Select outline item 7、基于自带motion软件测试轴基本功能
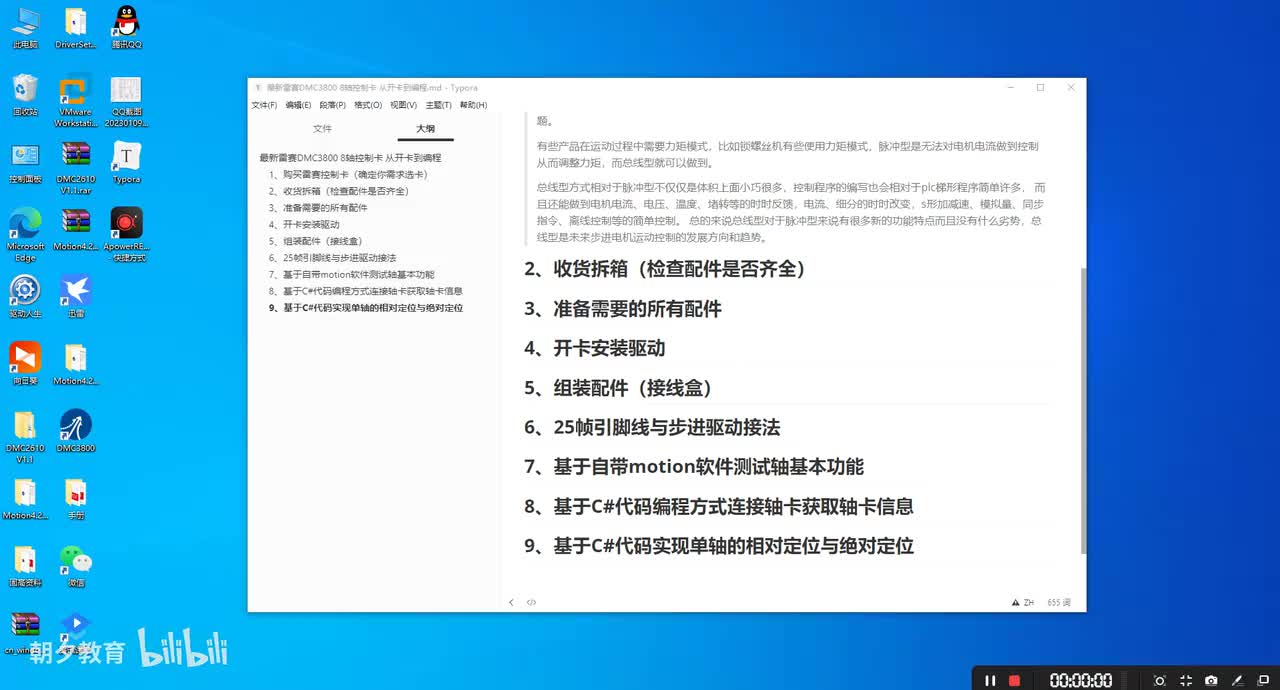This screenshot has width=1280, height=690. [x=351, y=275]
